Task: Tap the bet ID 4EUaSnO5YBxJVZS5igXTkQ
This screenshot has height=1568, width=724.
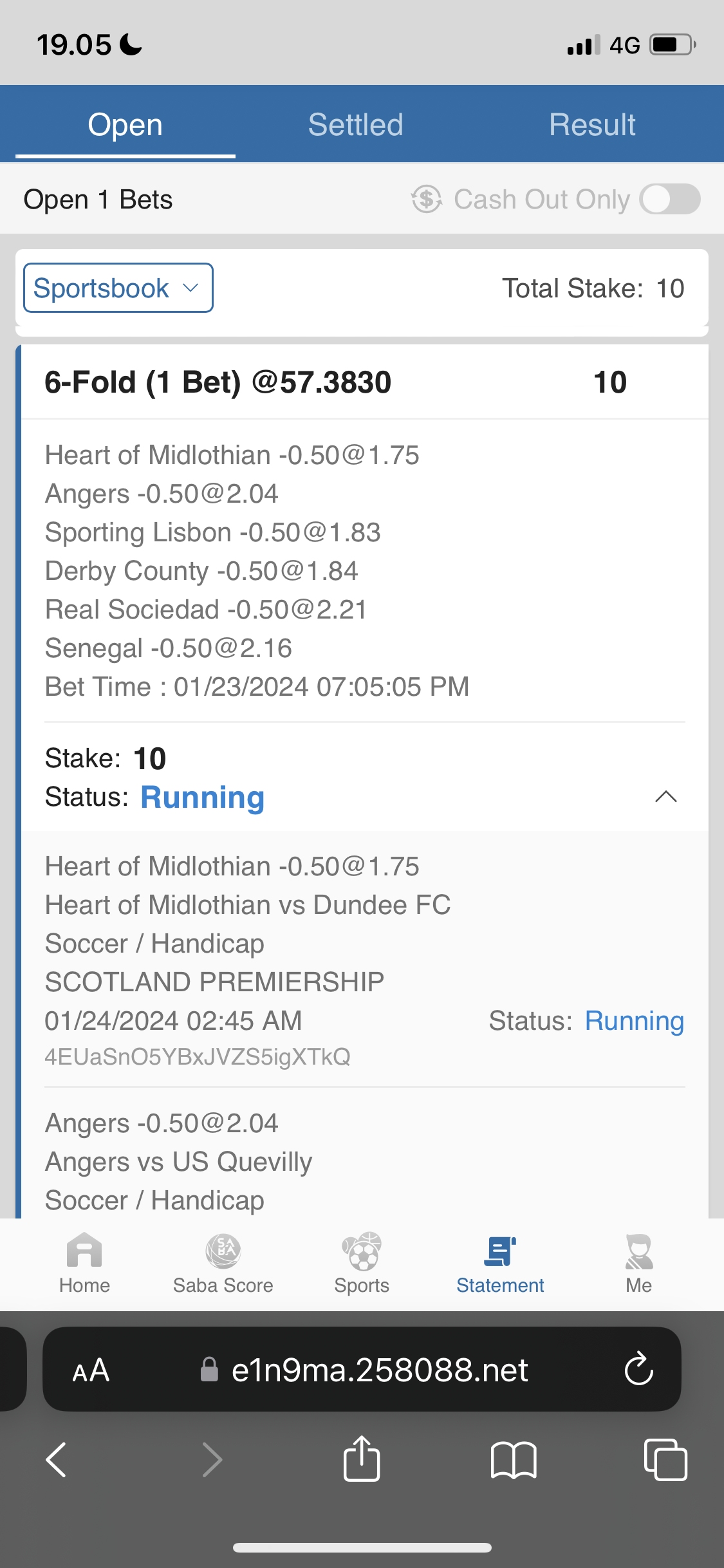Action: coord(198,1057)
